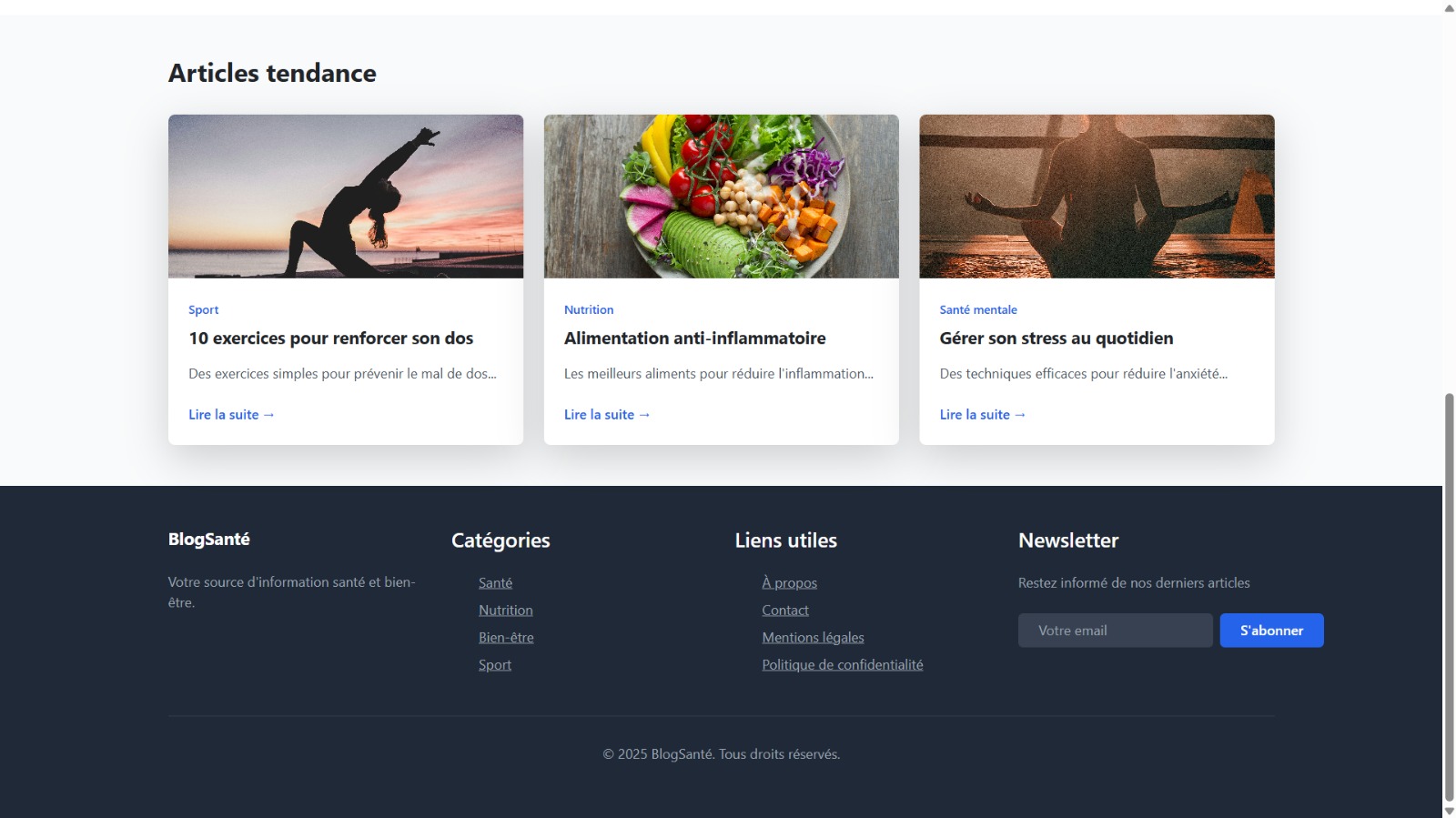Visit the À propos footer link

point(789,583)
